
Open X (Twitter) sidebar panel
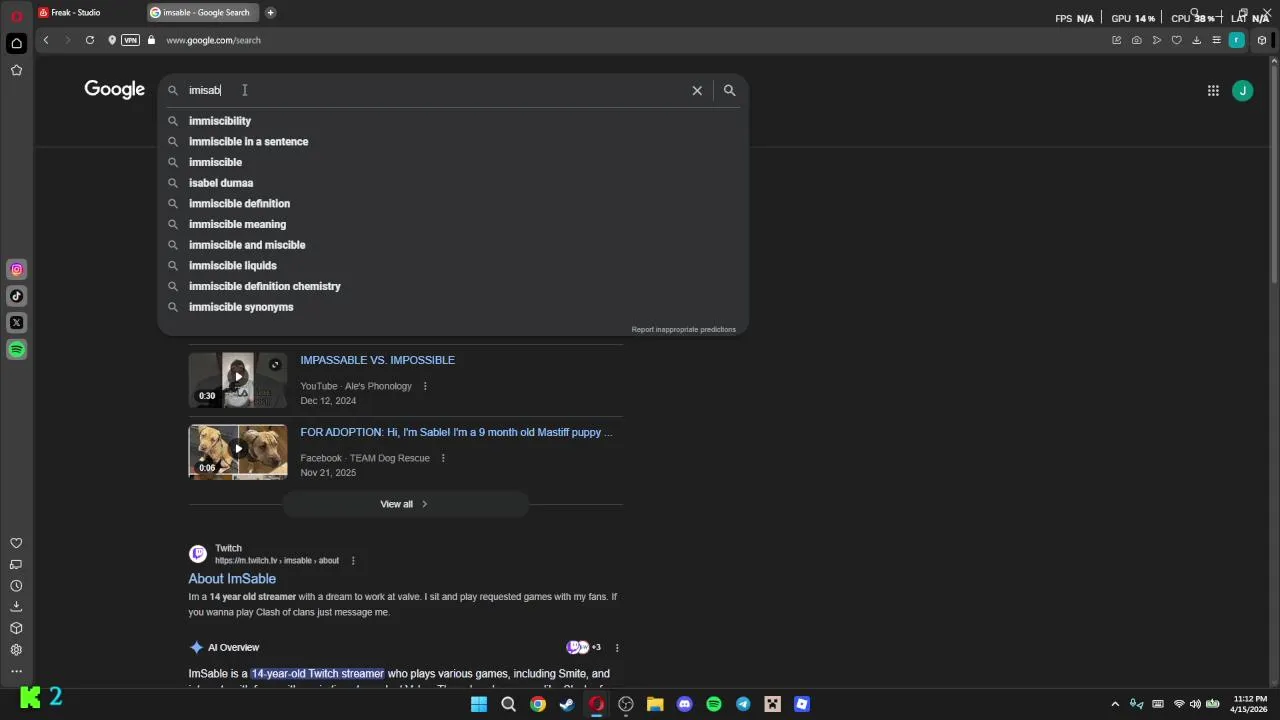coord(17,323)
